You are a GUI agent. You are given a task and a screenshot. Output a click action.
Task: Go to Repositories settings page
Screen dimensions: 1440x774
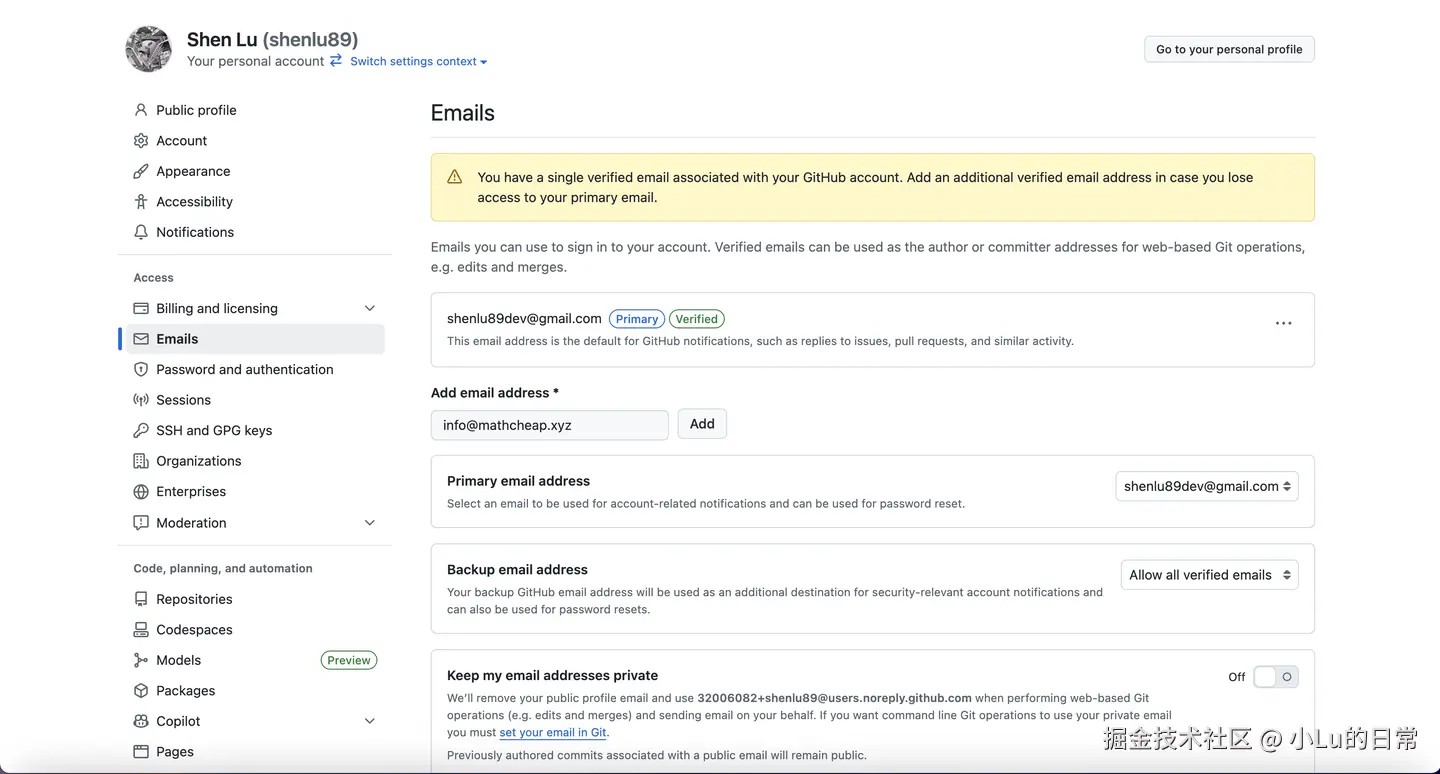coord(194,599)
